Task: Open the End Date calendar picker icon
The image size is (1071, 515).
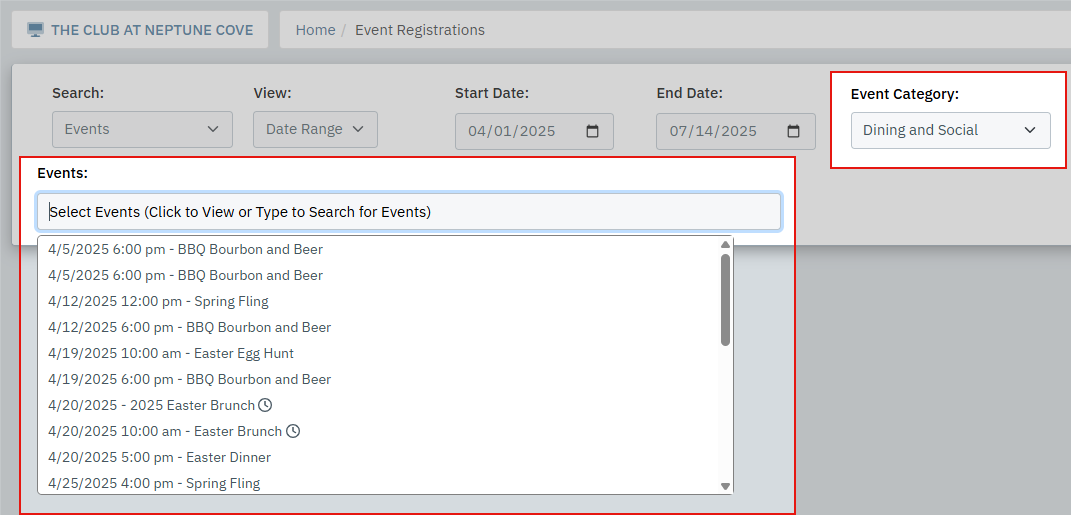Action: (793, 131)
